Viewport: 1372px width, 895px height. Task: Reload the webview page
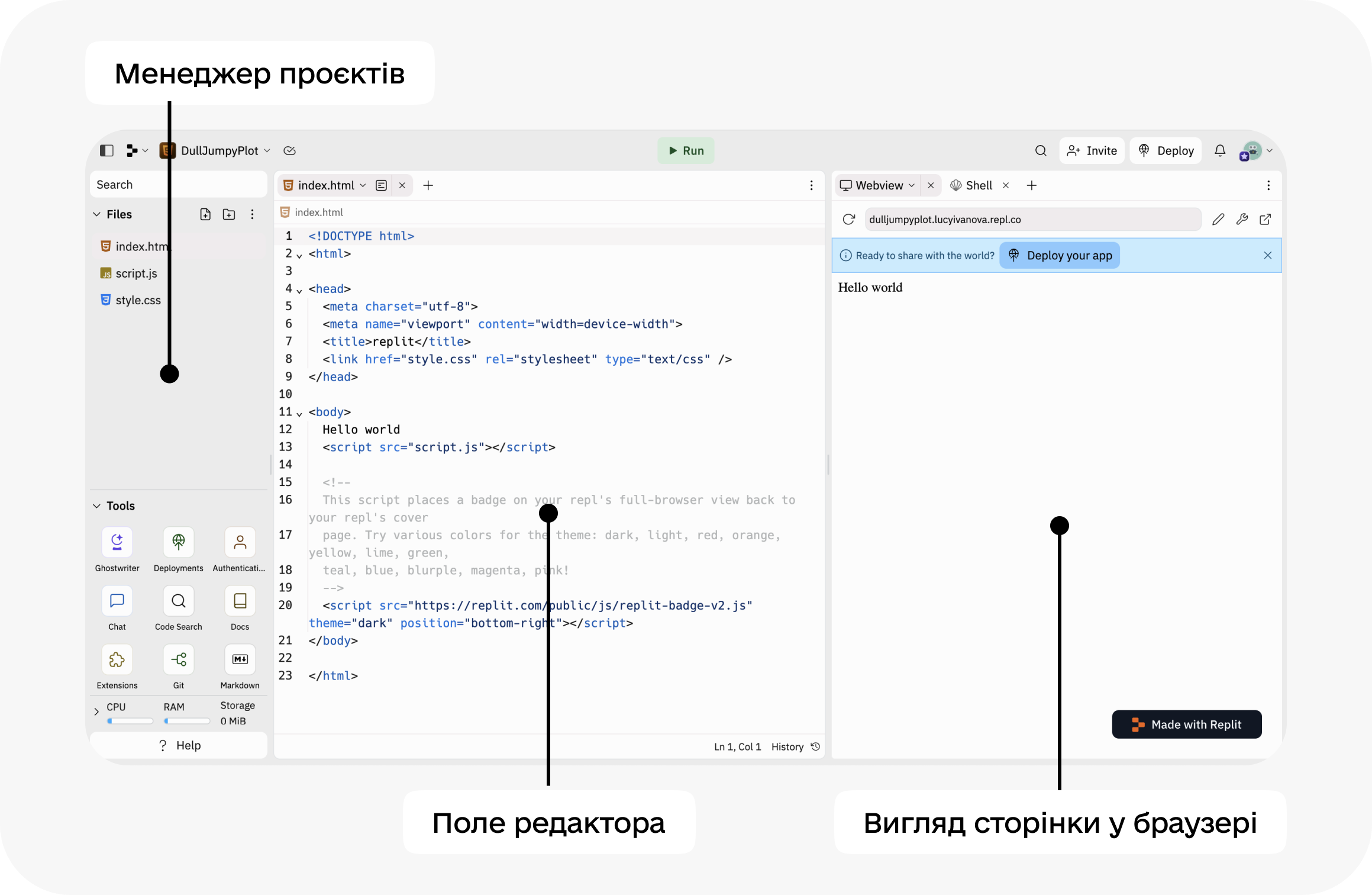point(849,220)
